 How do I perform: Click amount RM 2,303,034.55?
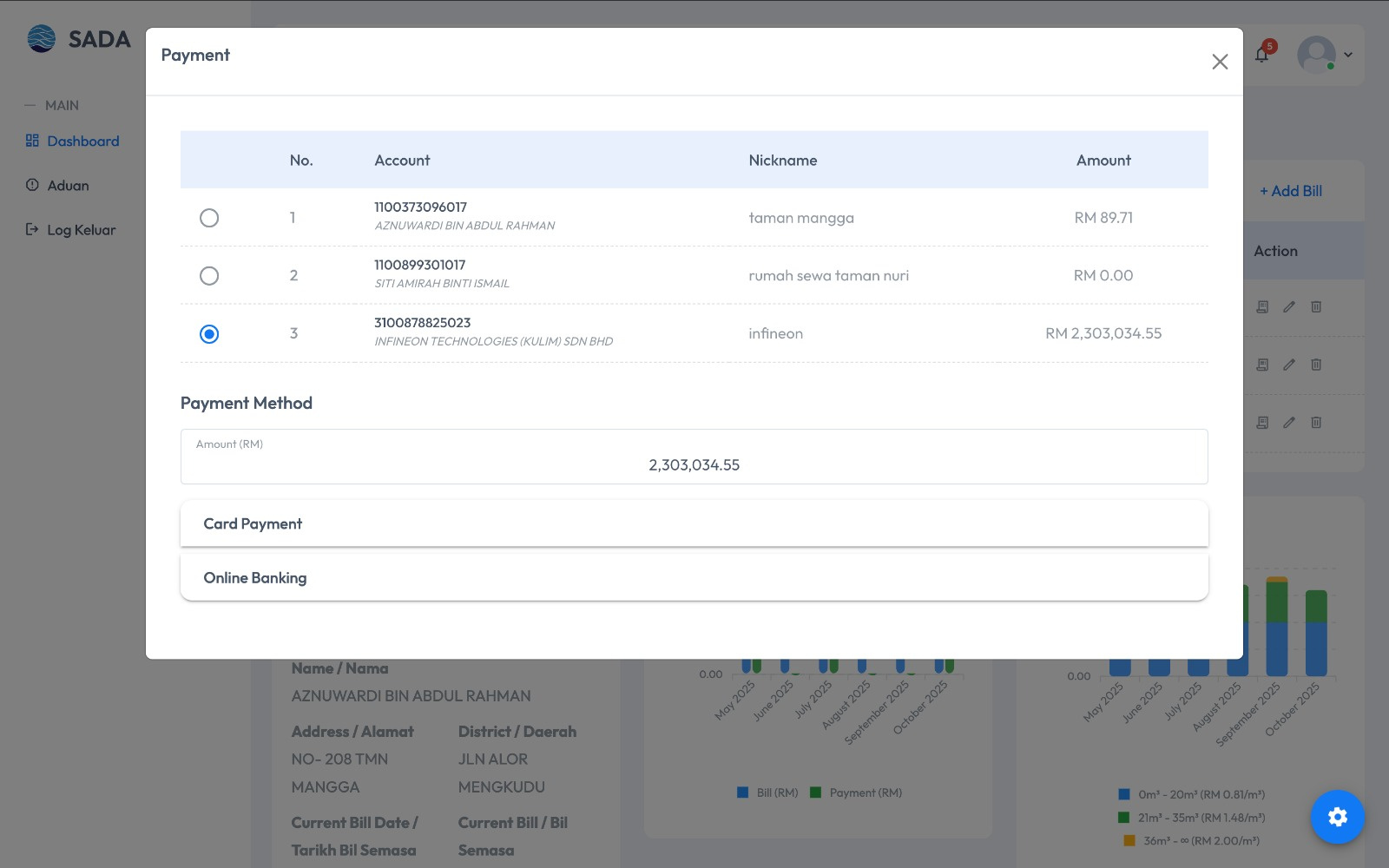click(1103, 333)
